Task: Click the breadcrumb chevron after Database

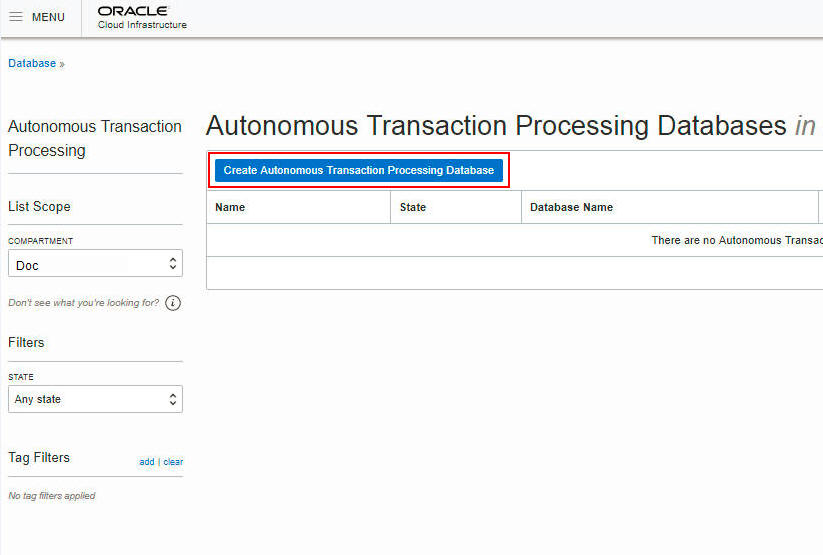Action: click(x=62, y=64)
